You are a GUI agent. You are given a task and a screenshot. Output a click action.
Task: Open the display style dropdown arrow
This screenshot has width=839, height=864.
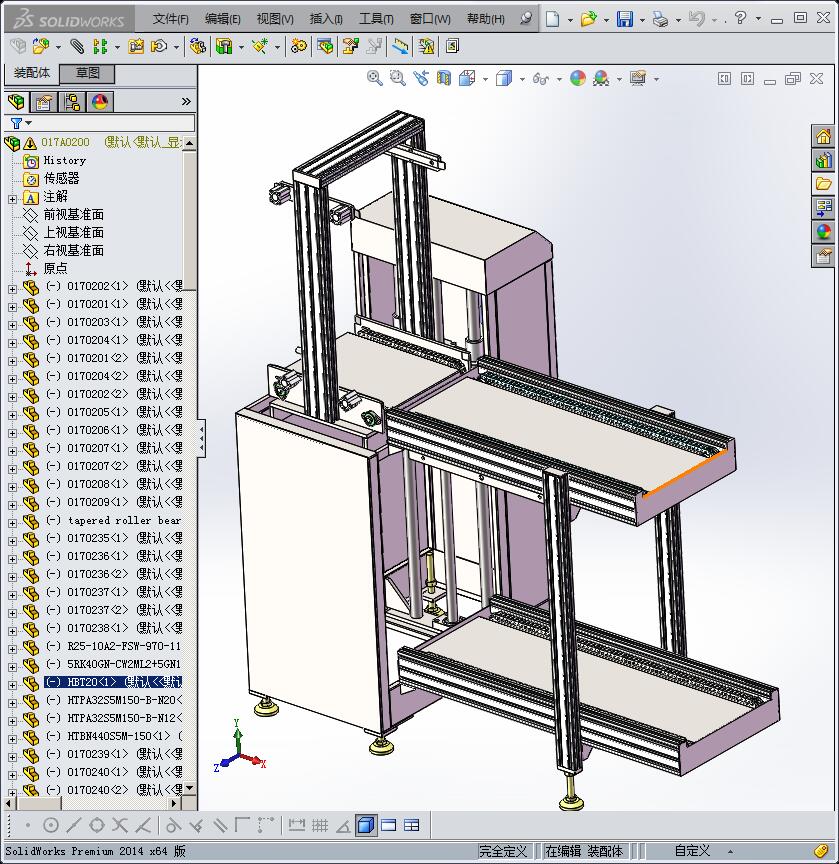pos(522,79)
